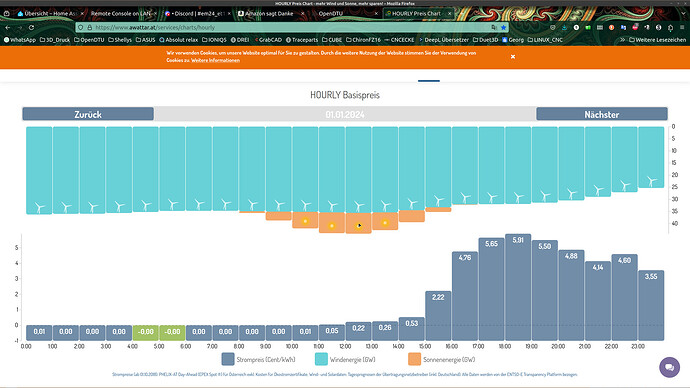Close the HOURLY Preis Chart tab

449,14
